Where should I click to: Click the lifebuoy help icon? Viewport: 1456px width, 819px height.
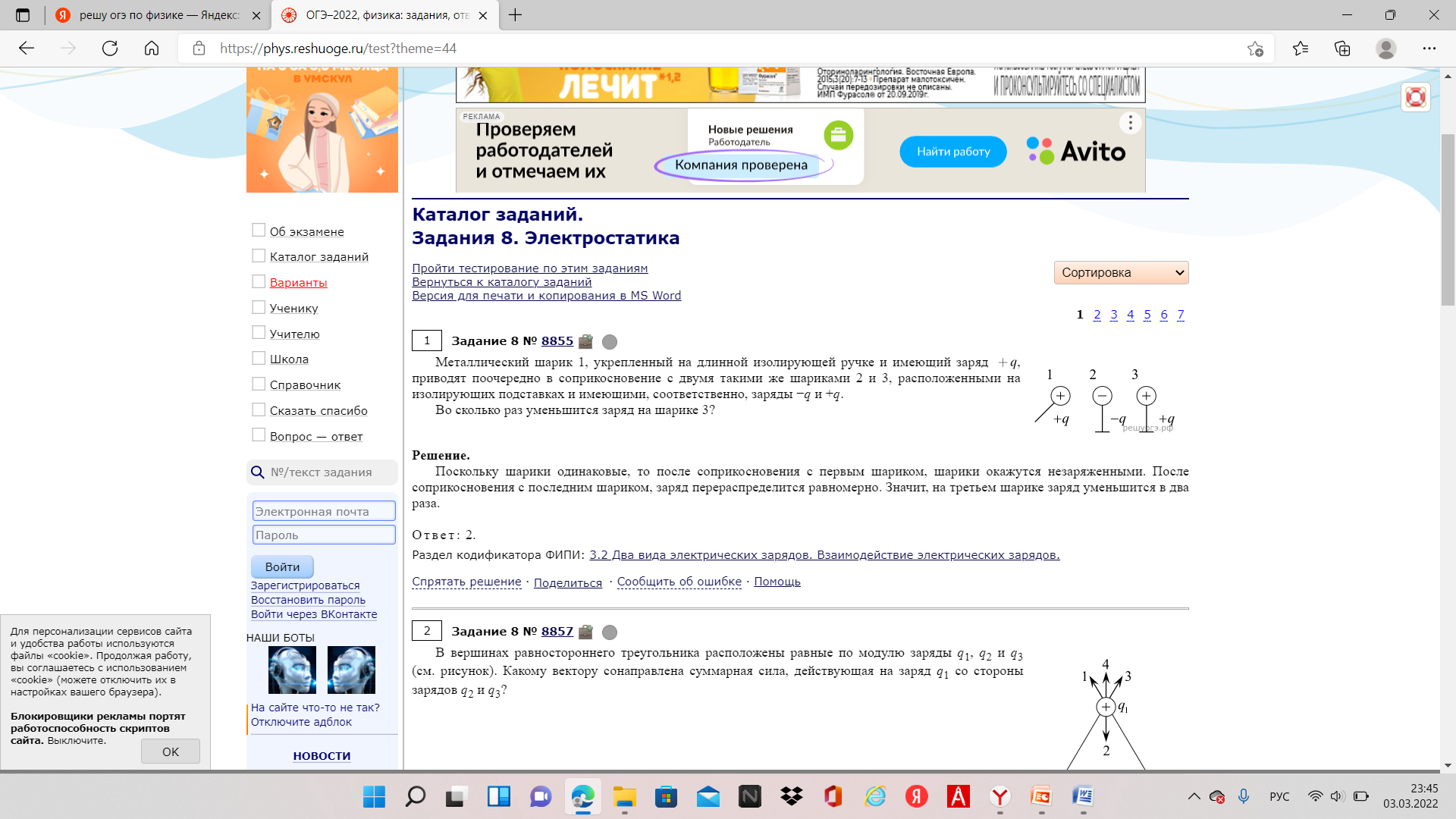pyautogui.click(x=1416, y=97)
